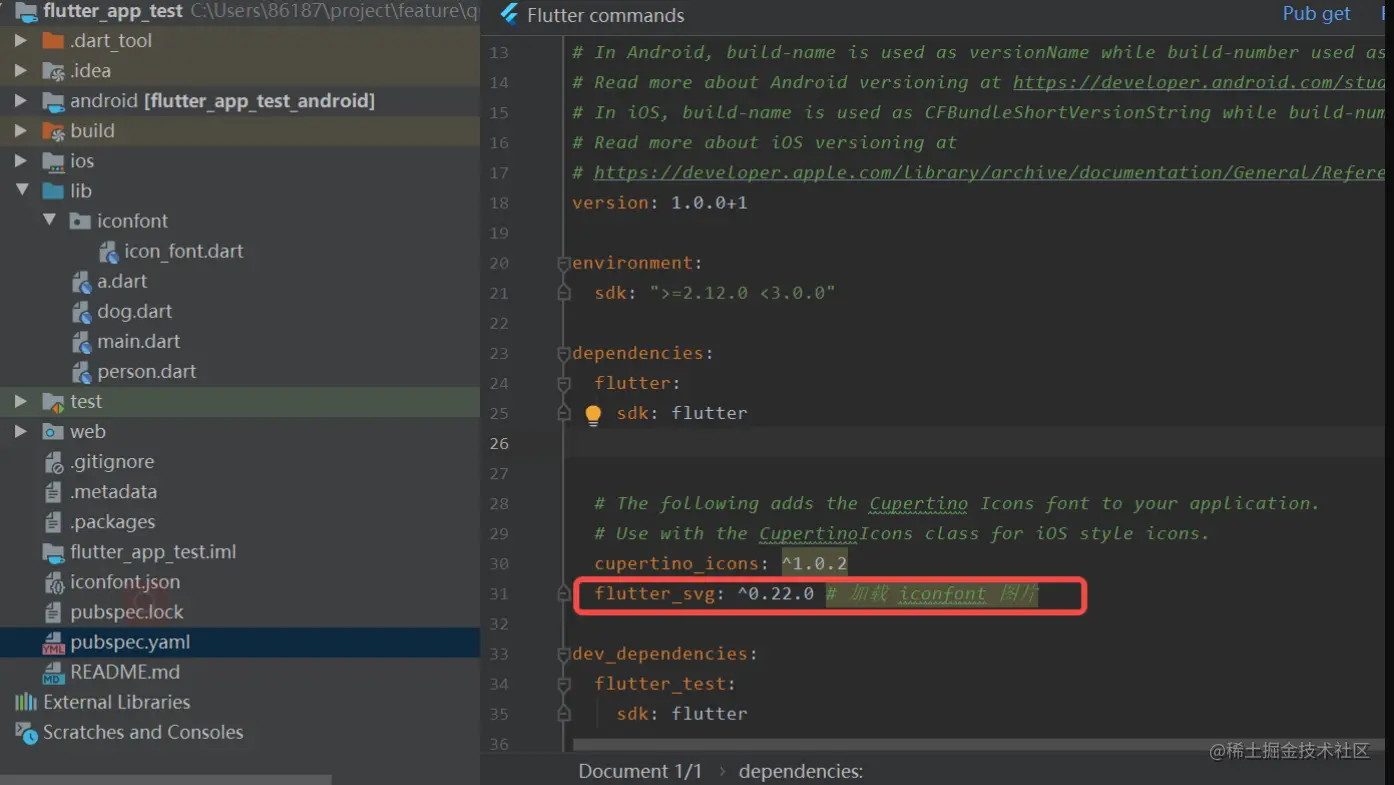The width and height of the screenshot is (1394, 785).
Task: Click the pubspec.yaml YML file icon
Action: pyautogui.click(x=54, y=643)
